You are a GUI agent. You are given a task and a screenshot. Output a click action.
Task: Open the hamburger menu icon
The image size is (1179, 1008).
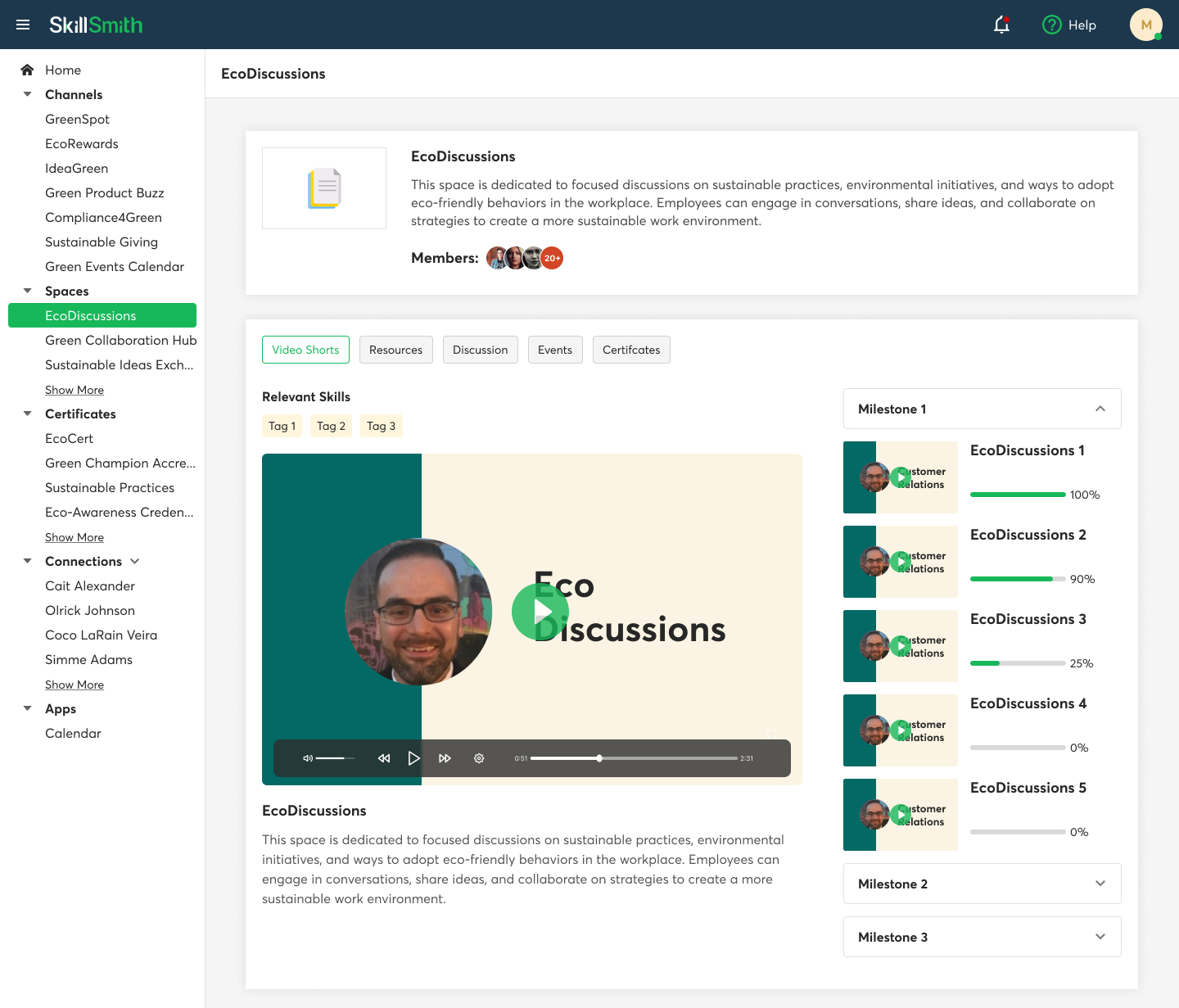[x=23, y=25]
